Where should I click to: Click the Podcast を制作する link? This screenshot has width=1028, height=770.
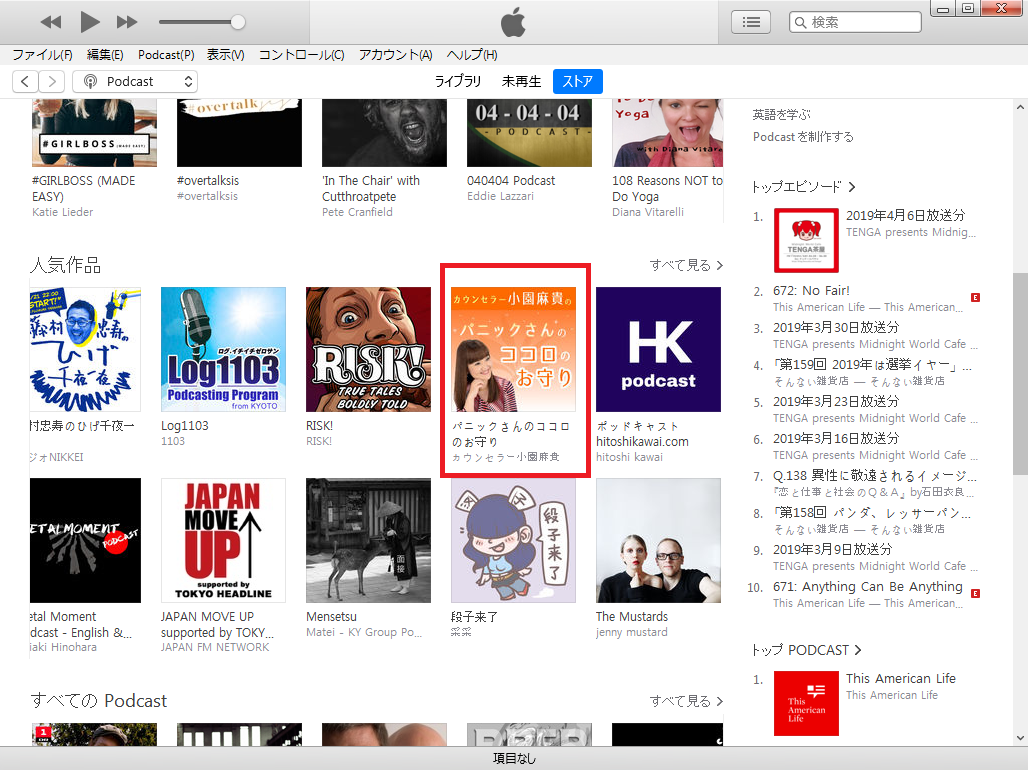(x=803, y=137)
